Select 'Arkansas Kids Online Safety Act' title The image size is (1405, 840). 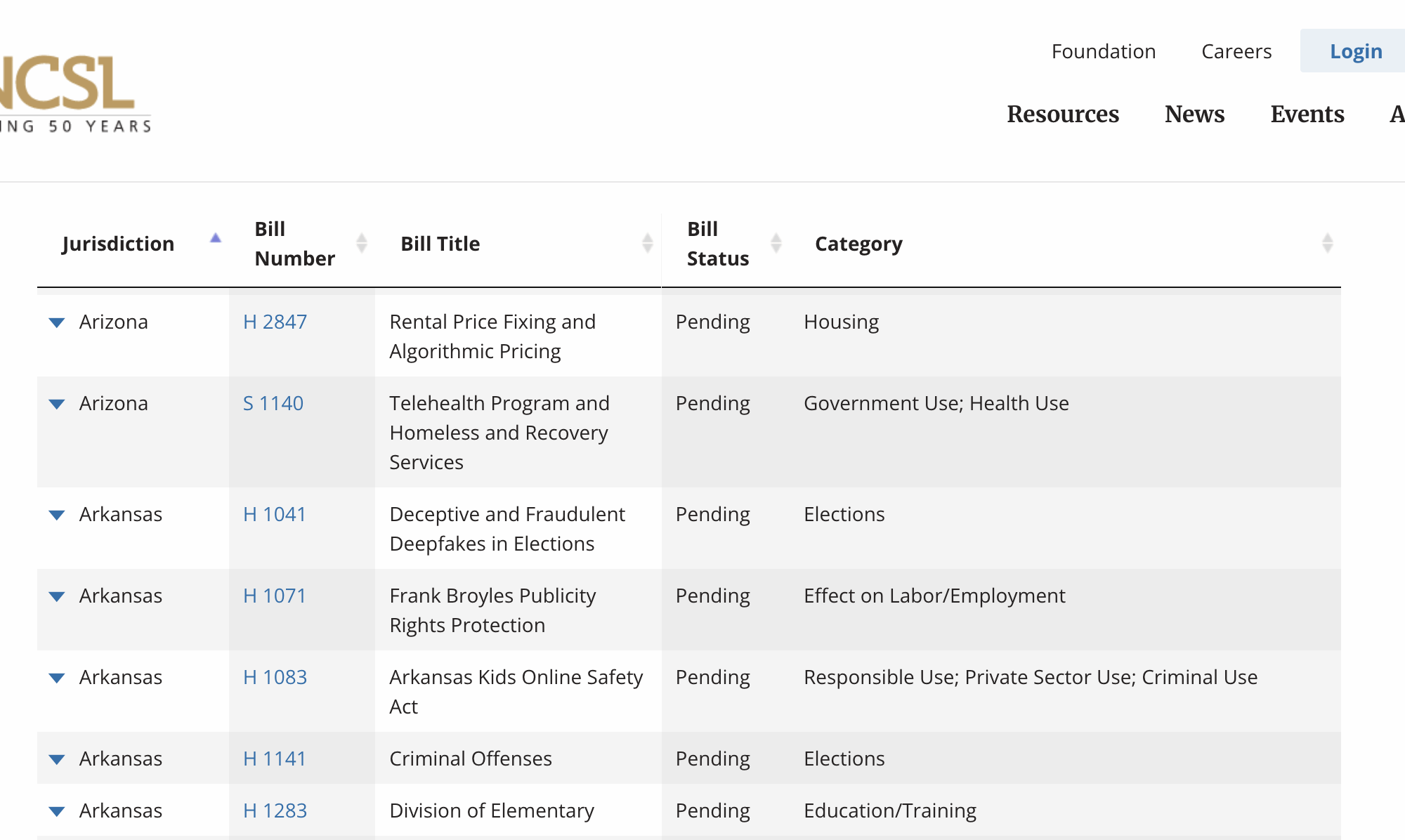[516, 692]
